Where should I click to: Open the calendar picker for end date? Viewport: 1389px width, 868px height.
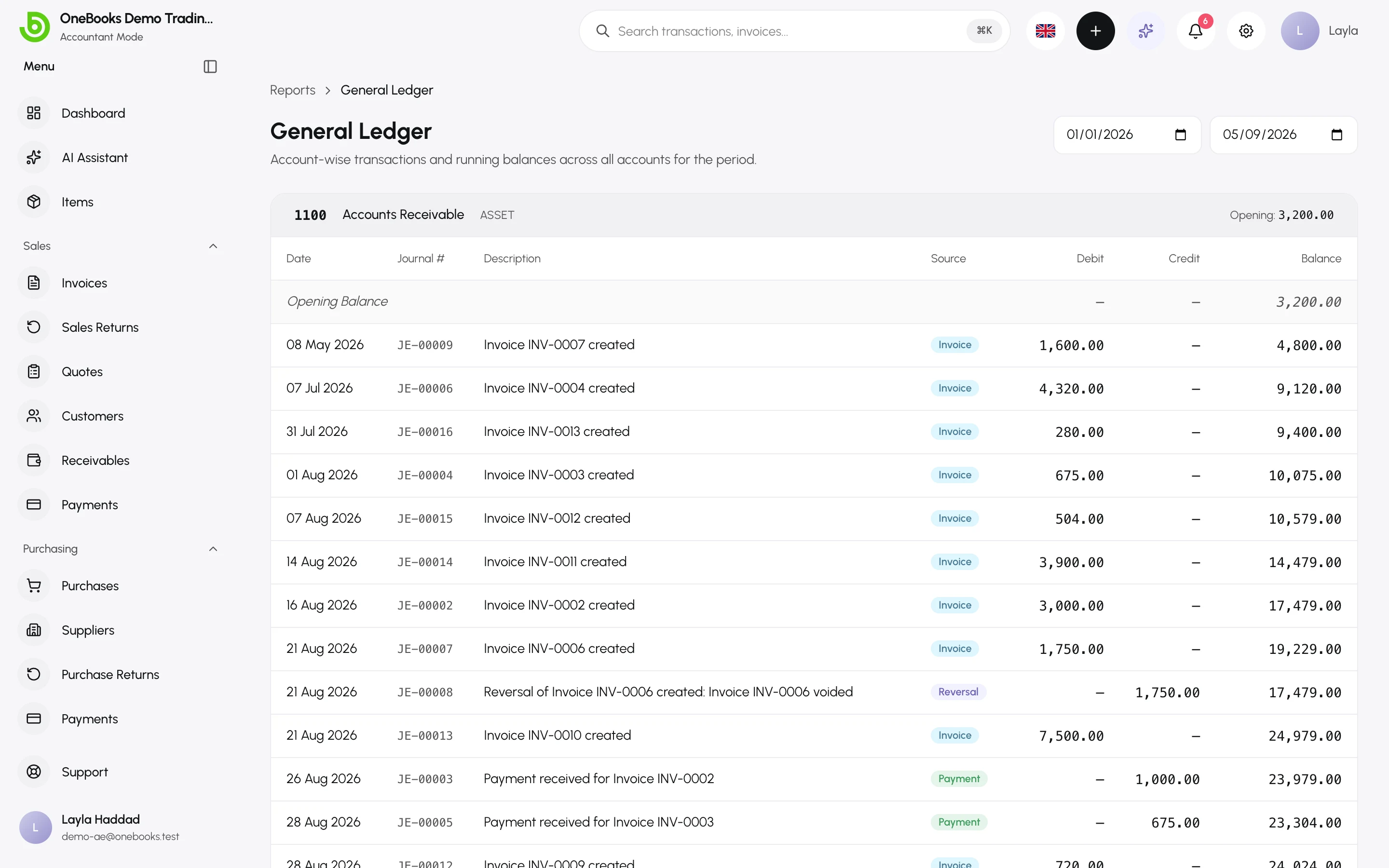1336,135
